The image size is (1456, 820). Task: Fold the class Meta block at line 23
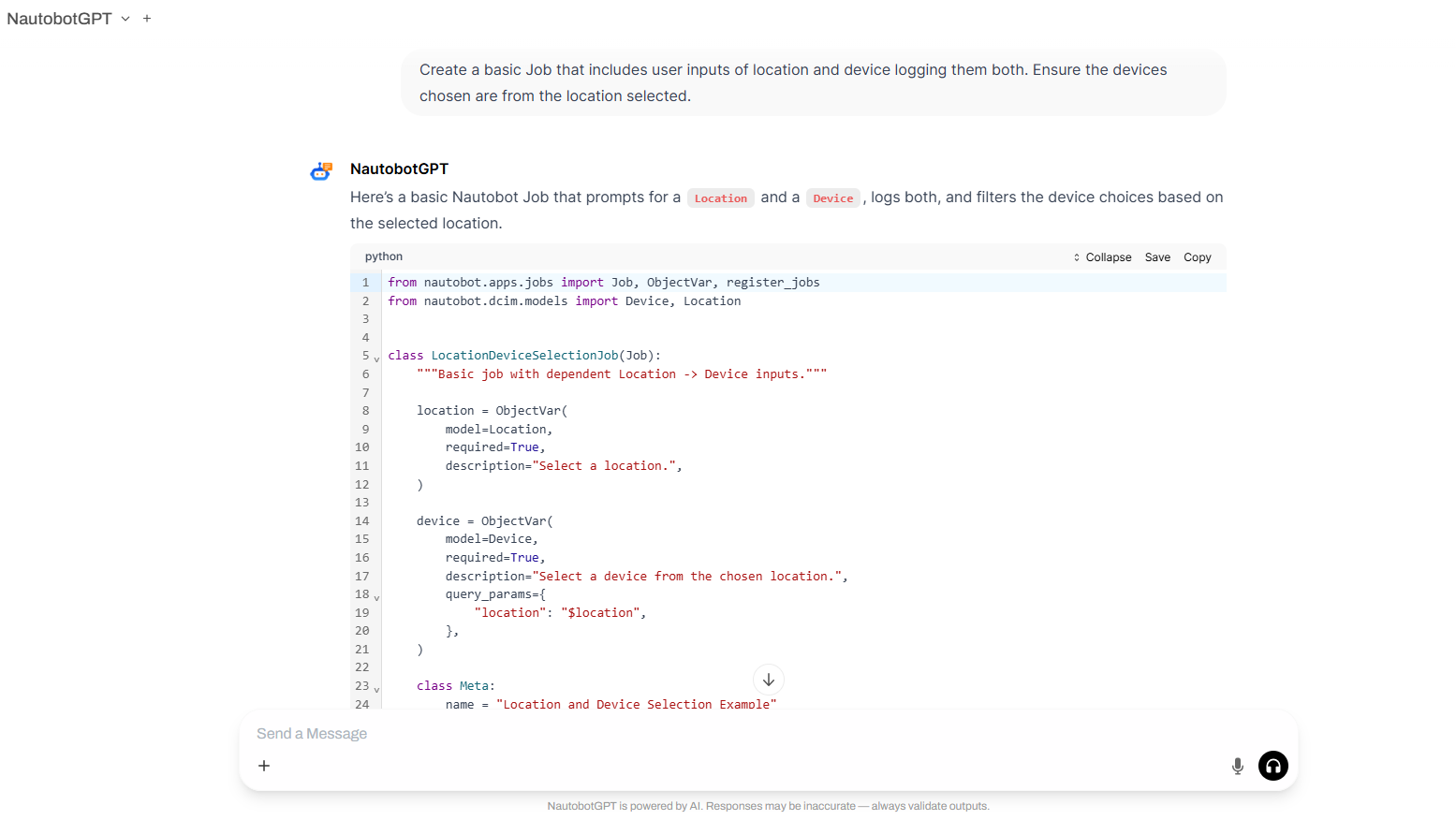click(376, 689)
